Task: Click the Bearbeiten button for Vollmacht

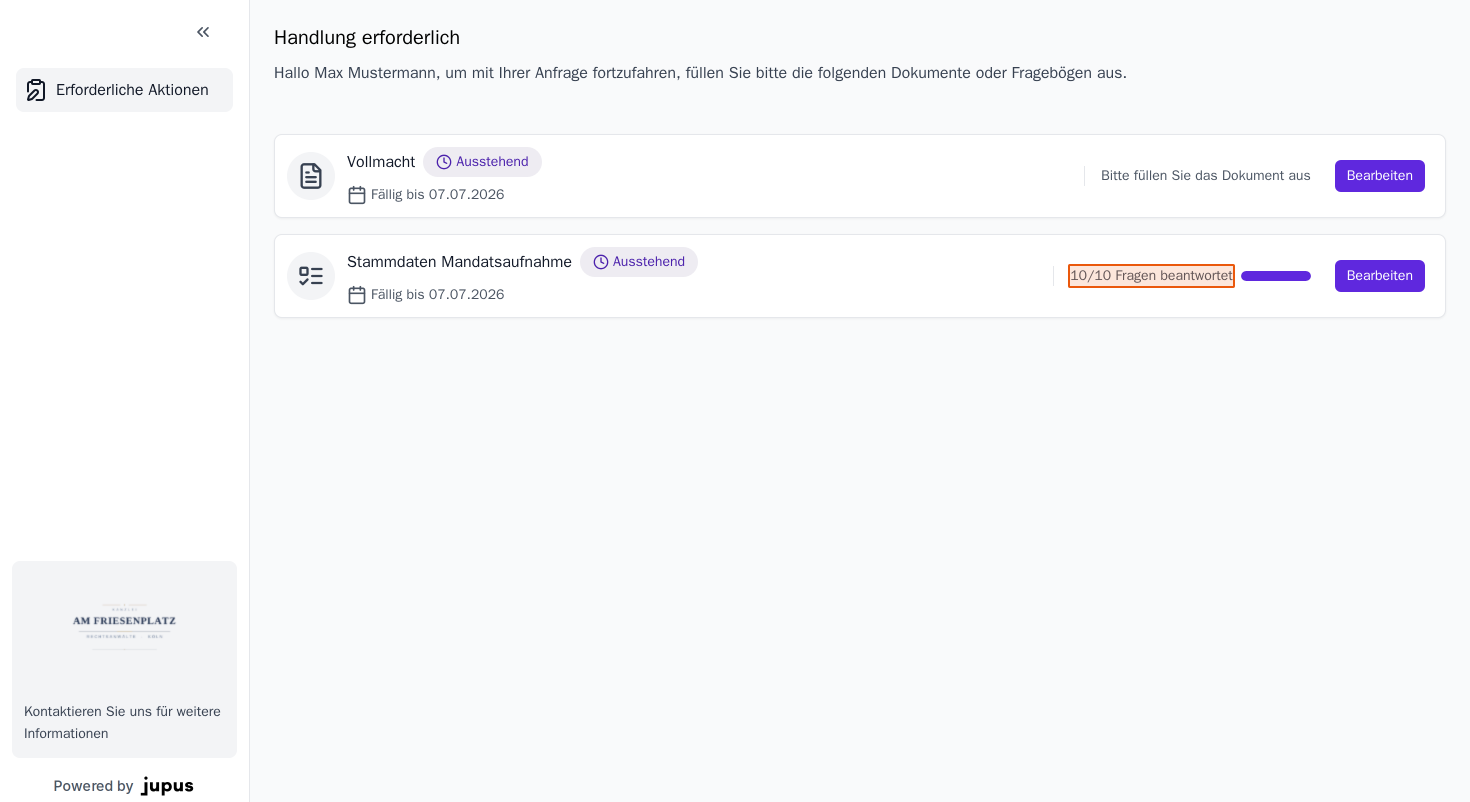Action: point(1379,176)
